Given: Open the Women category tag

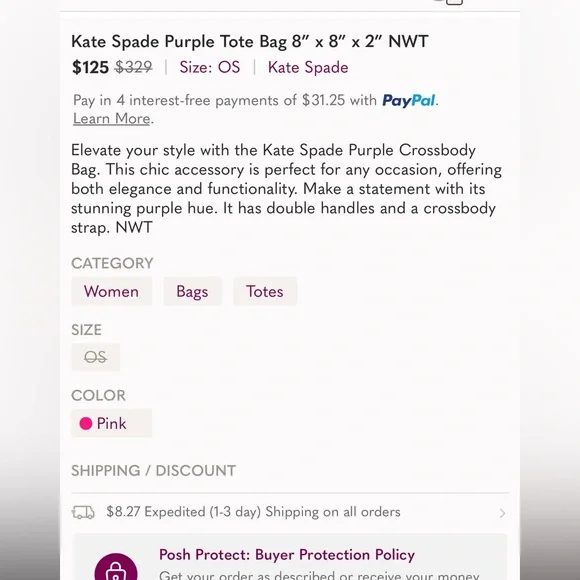Looking at the screenshot, I should pyautogui.click(x=111, y=291).
